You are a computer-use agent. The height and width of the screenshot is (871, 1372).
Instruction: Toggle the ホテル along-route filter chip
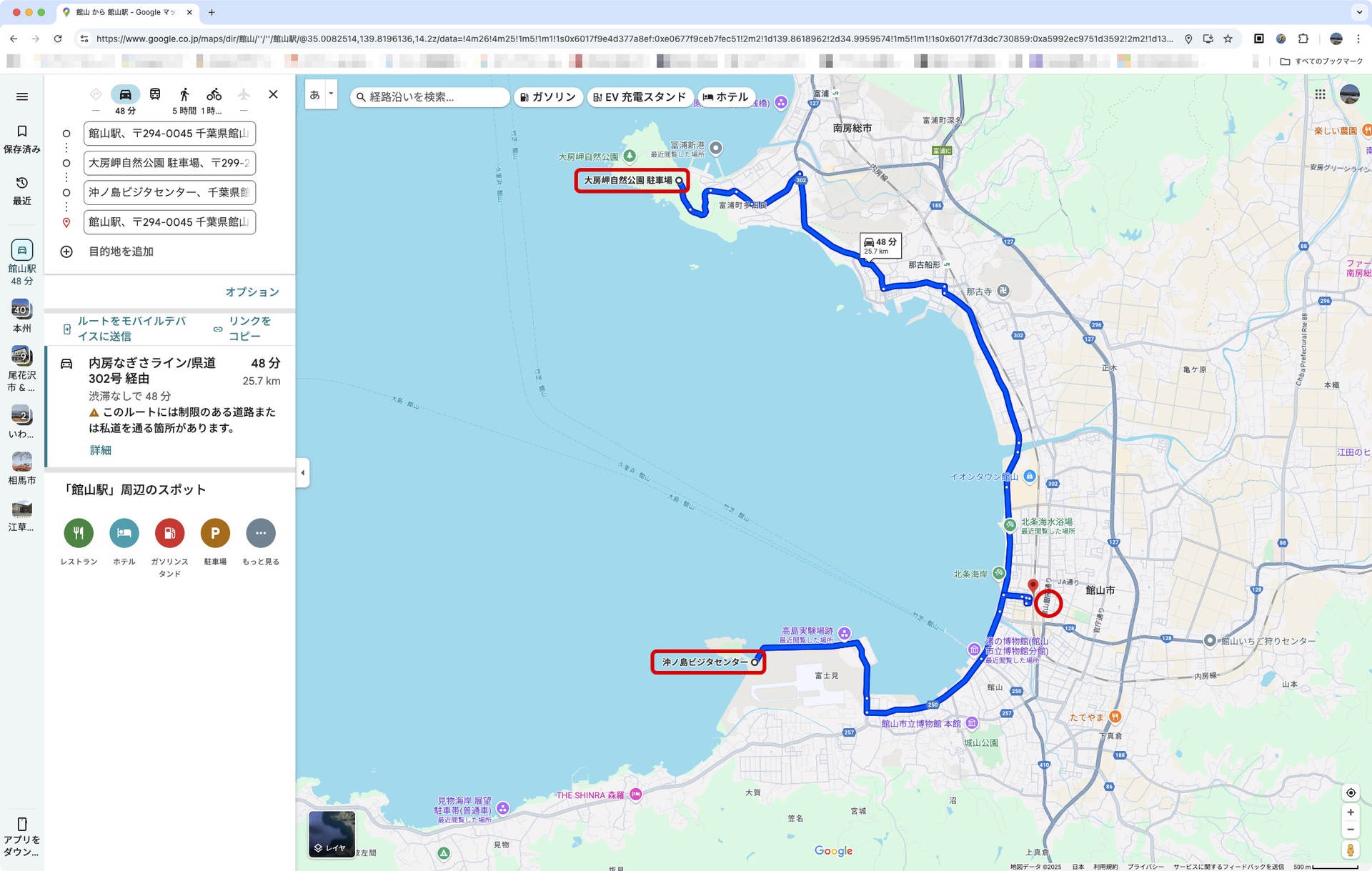[727, 97]
